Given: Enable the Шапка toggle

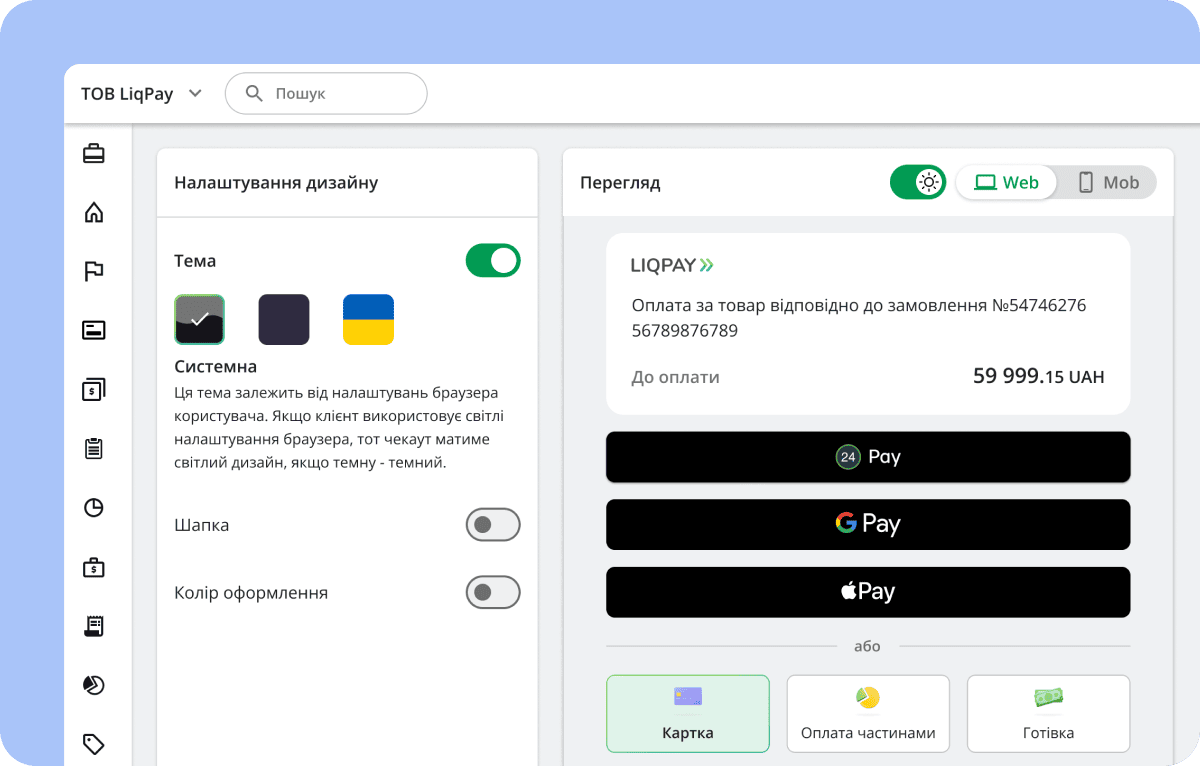Looking at the screenshot, I should coord(493,525).
